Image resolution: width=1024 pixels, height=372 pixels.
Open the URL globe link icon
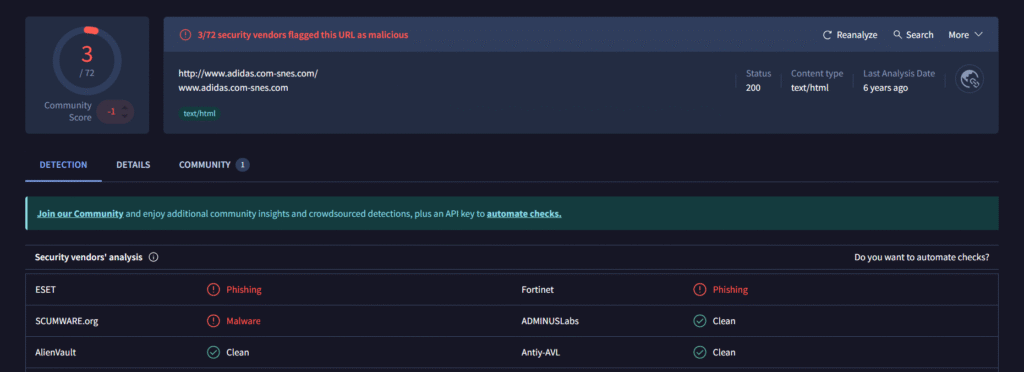(969, 79)
